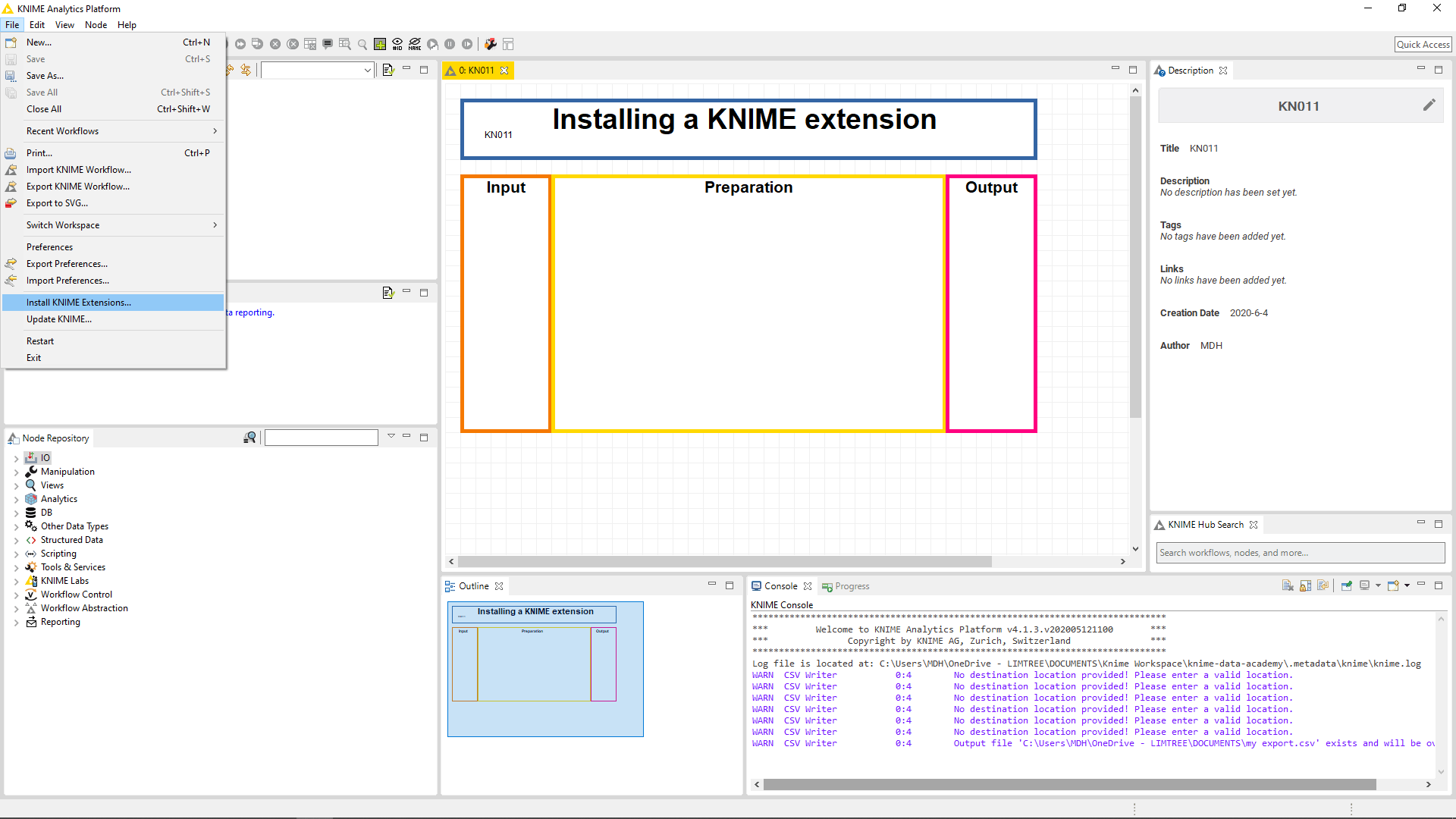The width and height of the screenshot is (1456, 819).
Task: Expand the KNIME Labs node category
Action: [16, 581]
